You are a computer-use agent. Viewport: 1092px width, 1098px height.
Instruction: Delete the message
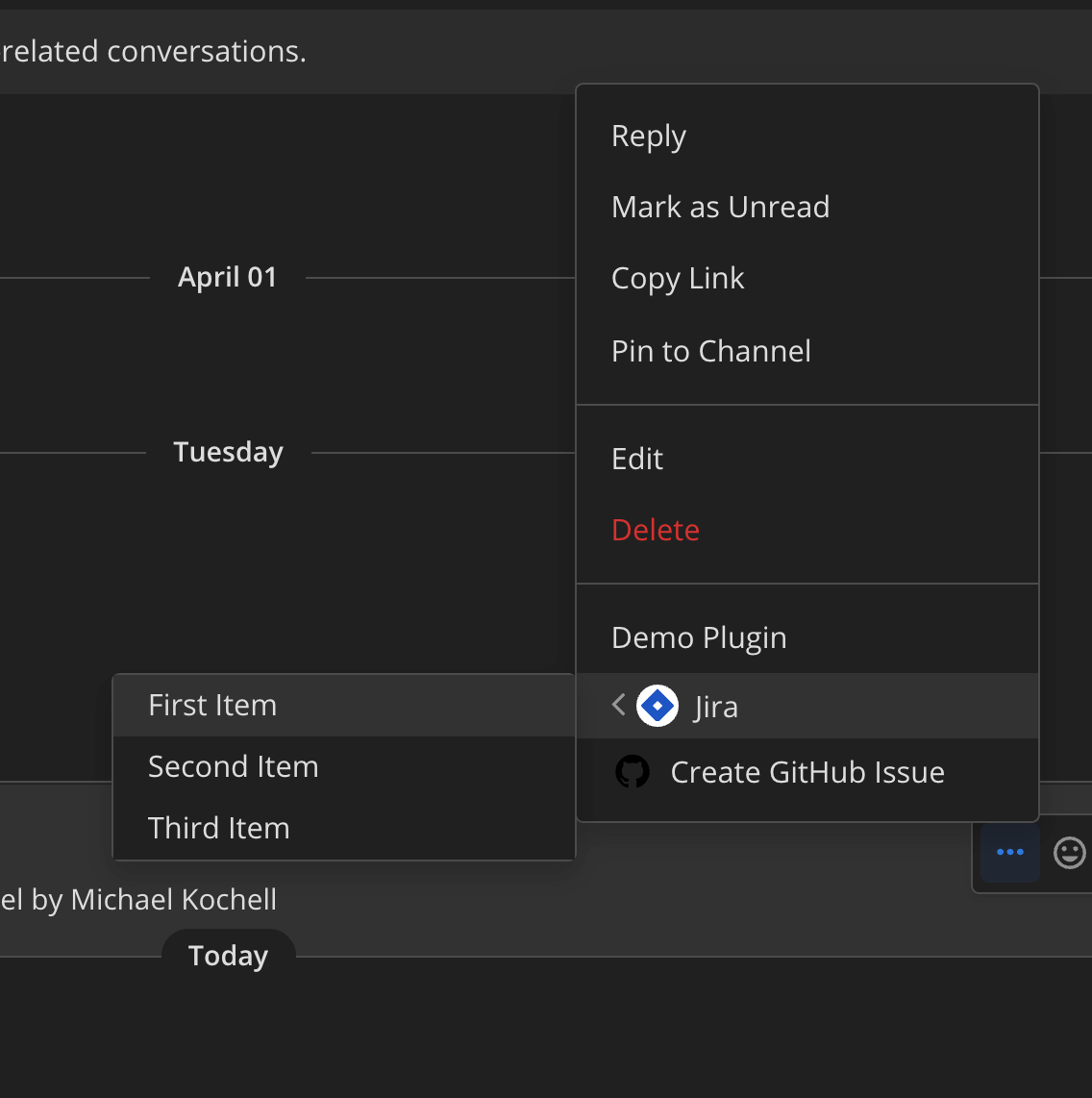tap(655, 530)
